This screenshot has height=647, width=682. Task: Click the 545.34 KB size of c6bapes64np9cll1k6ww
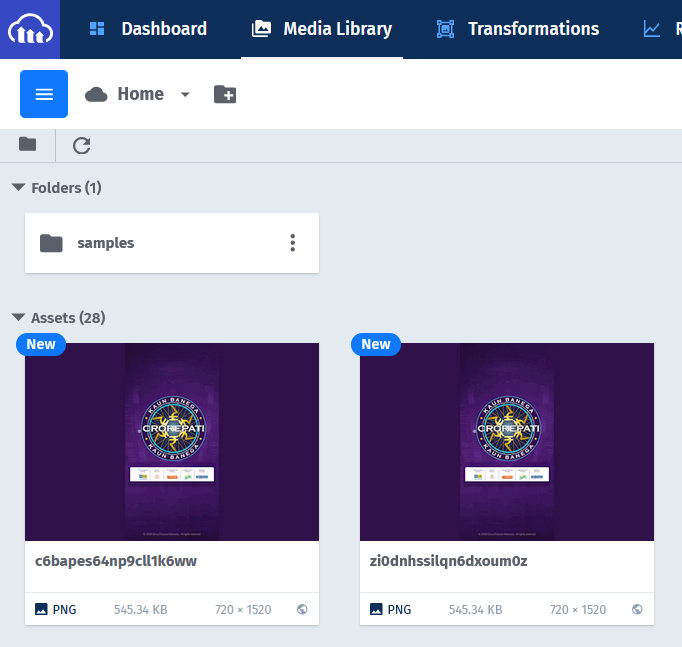pos(140,610)
